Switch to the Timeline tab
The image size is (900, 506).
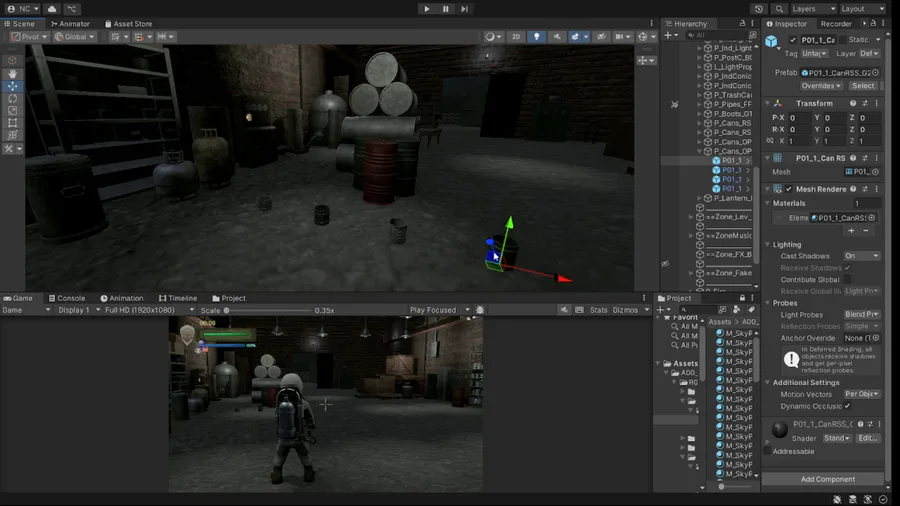178,298
